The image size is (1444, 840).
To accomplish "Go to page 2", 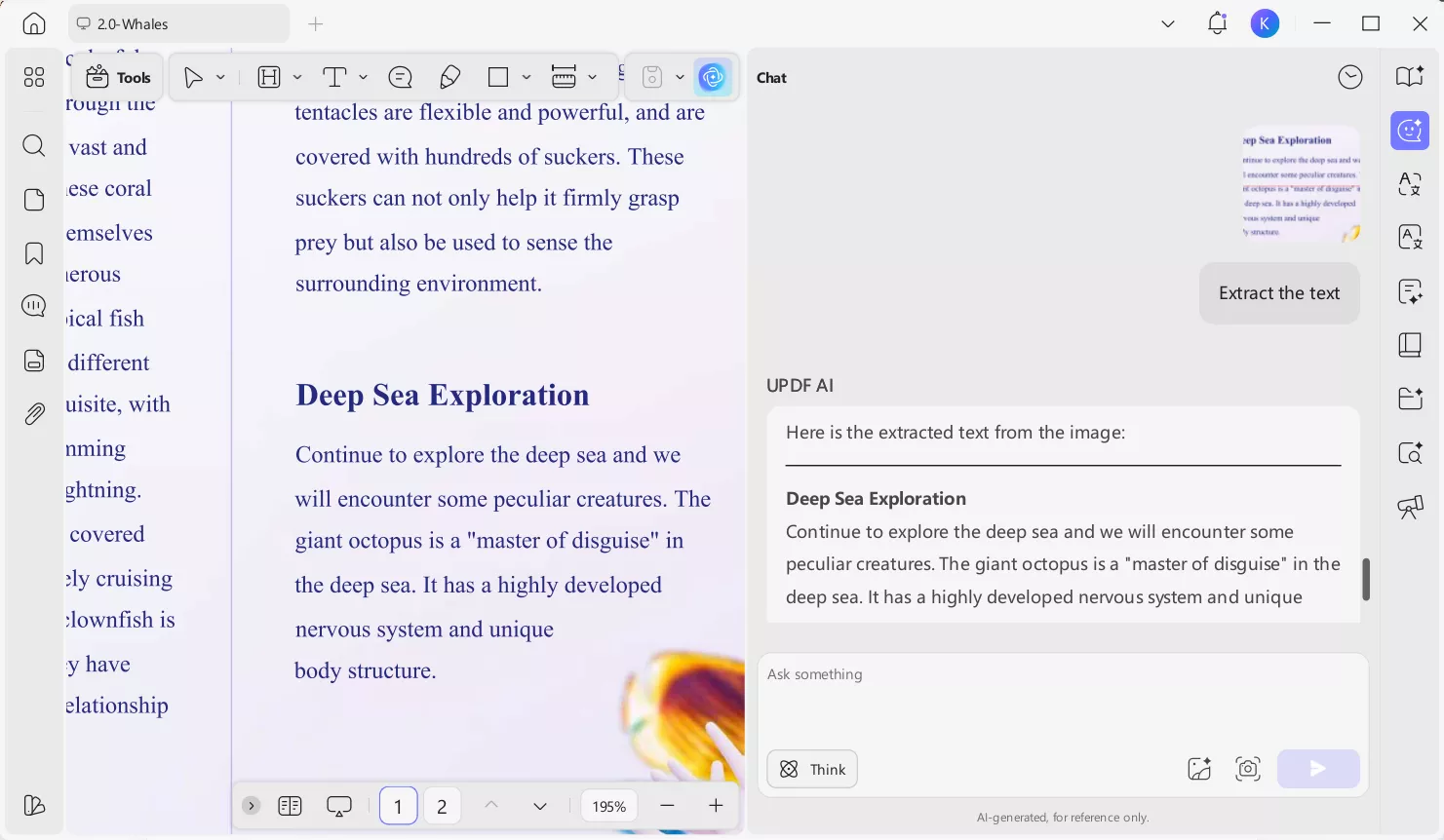I will coord(442,806).
